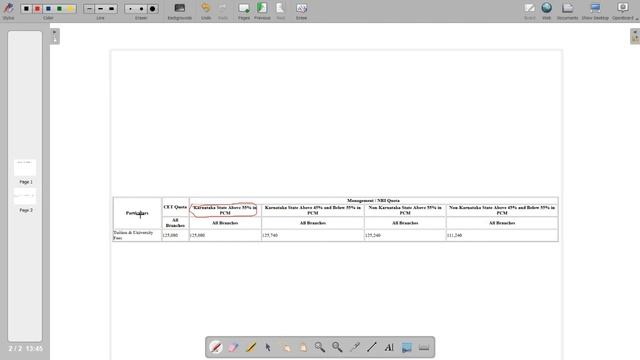Viewport: 640px width, 360px height.
Task: Click the circled Karnataka State Above 55% header
Action: tap(225, 210)
